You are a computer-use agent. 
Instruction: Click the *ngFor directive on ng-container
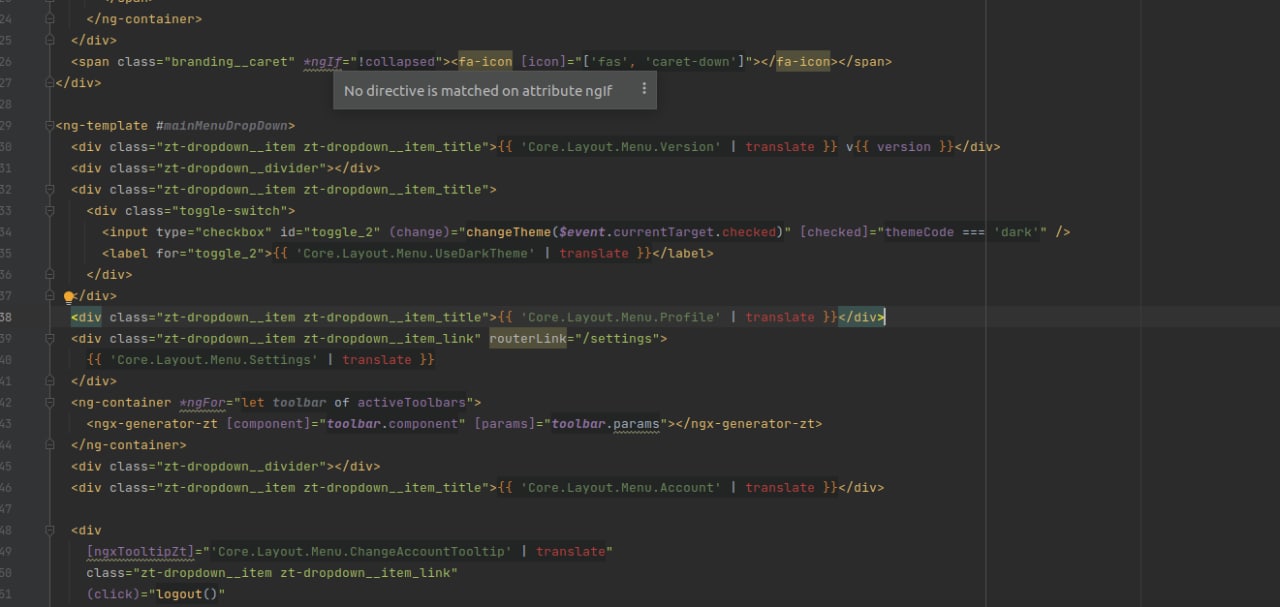click(x=202, y=402)
